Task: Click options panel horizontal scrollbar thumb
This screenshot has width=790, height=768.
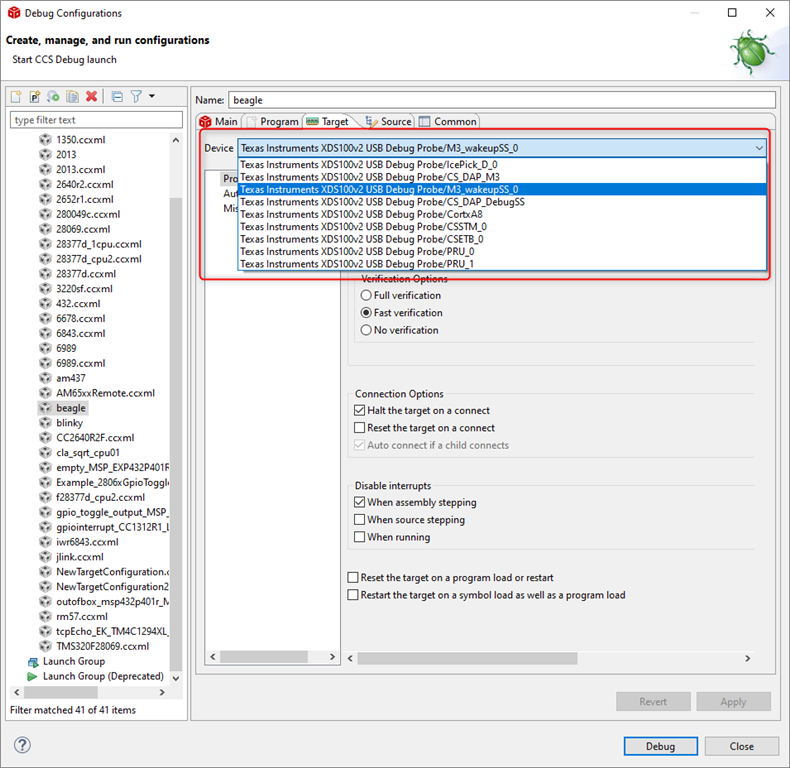Action: [467, 658]
